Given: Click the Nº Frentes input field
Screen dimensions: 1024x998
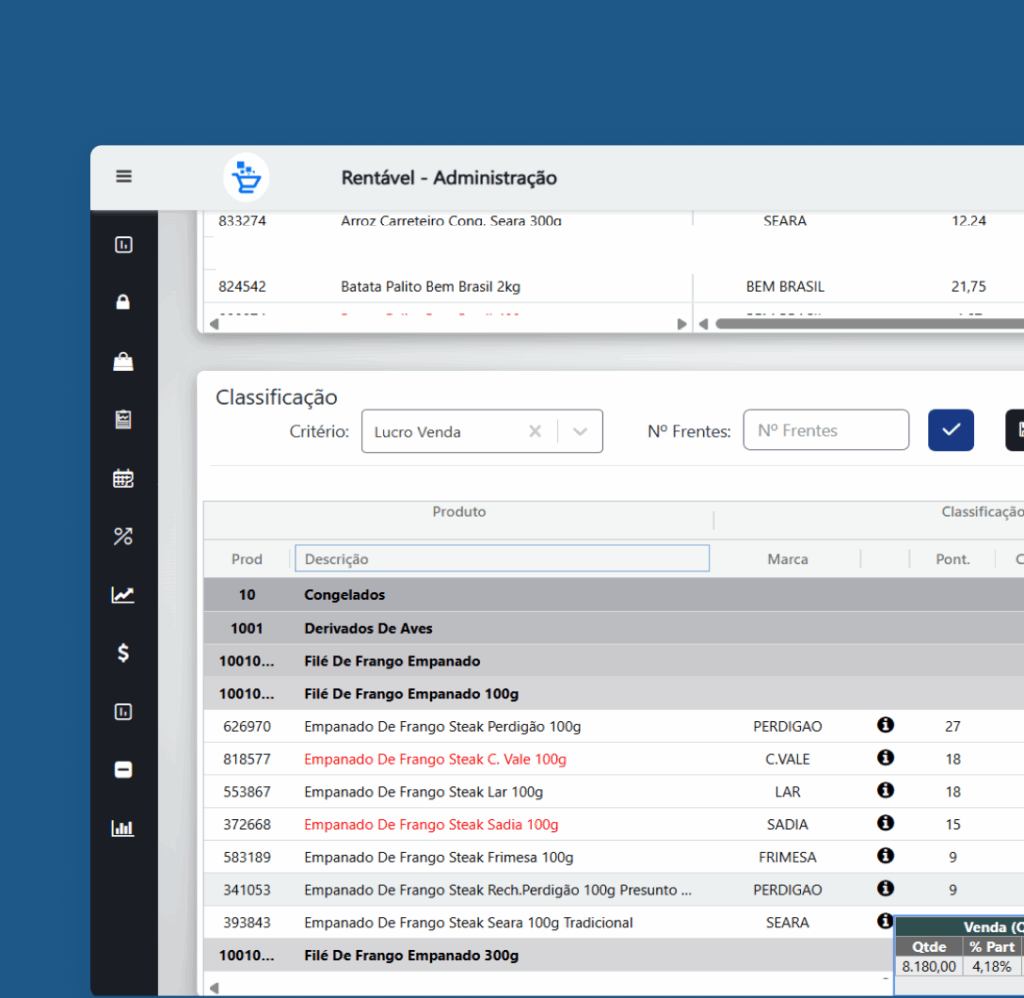Looking at the screenshot, I should (x=825, y=430).
